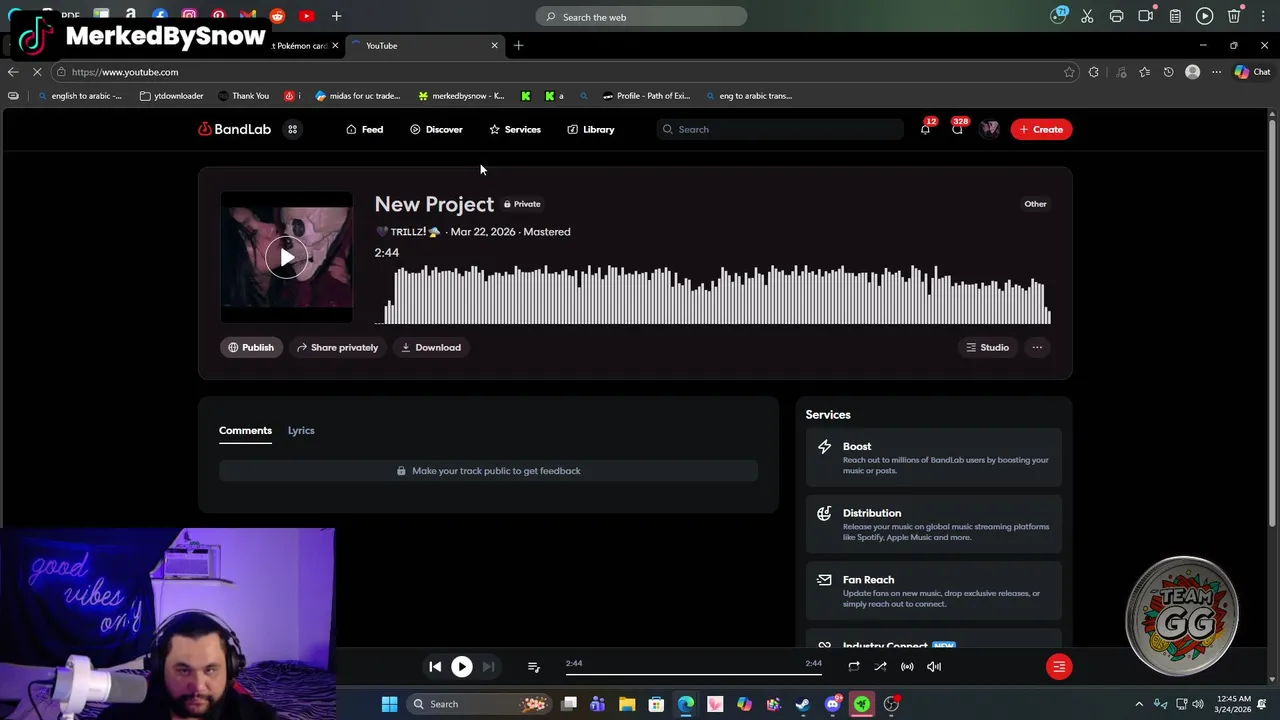1280x720 pixels.
Task: Open browser history icon
Action: [x=1168, y=72]
